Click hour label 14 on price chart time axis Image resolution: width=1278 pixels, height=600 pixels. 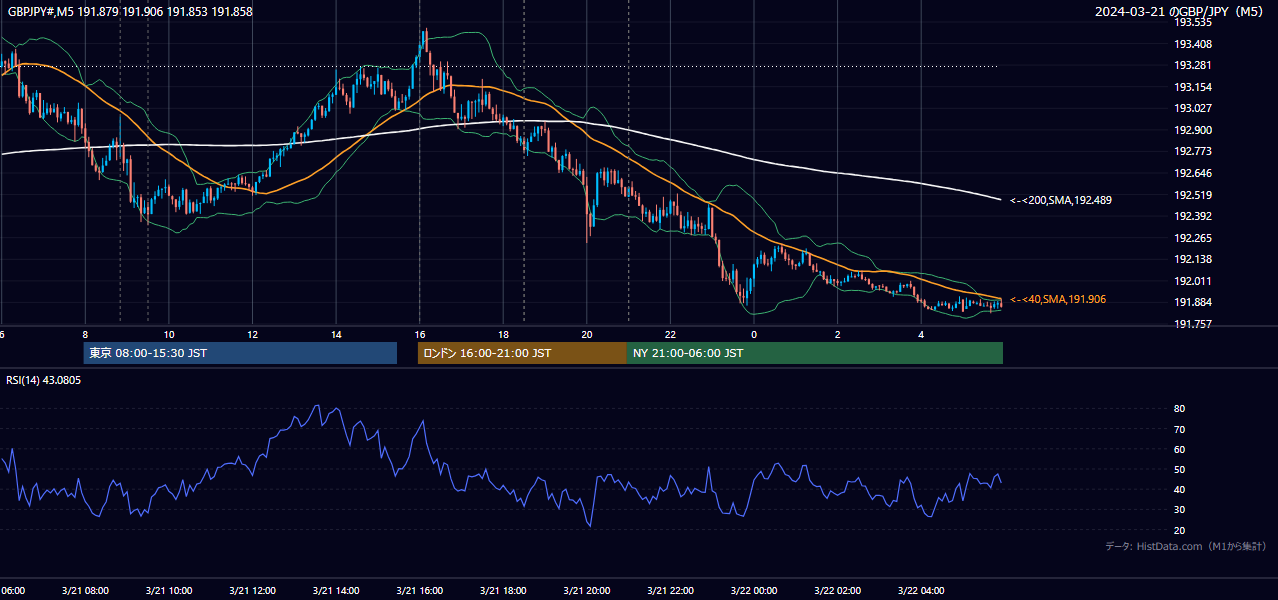tap(336, 334)
